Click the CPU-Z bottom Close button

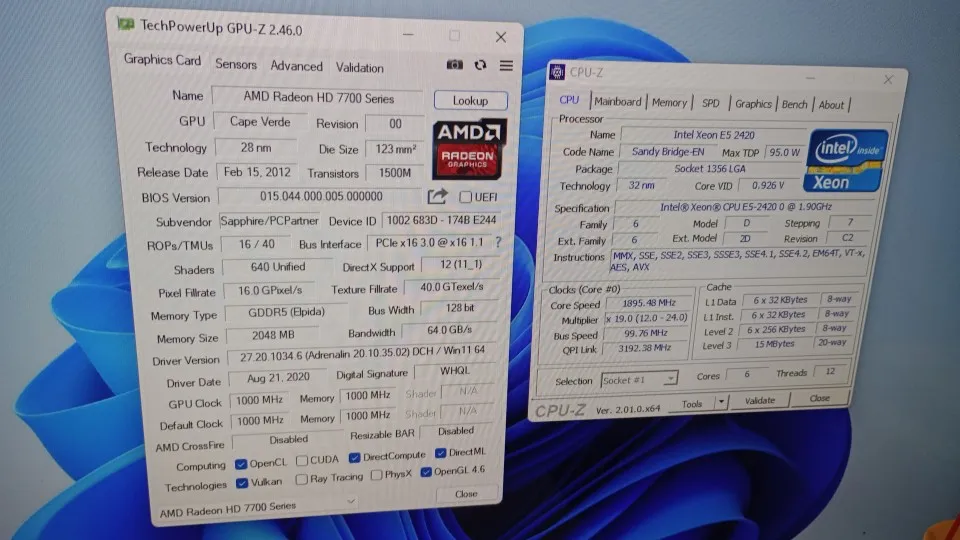pos(819,398)
